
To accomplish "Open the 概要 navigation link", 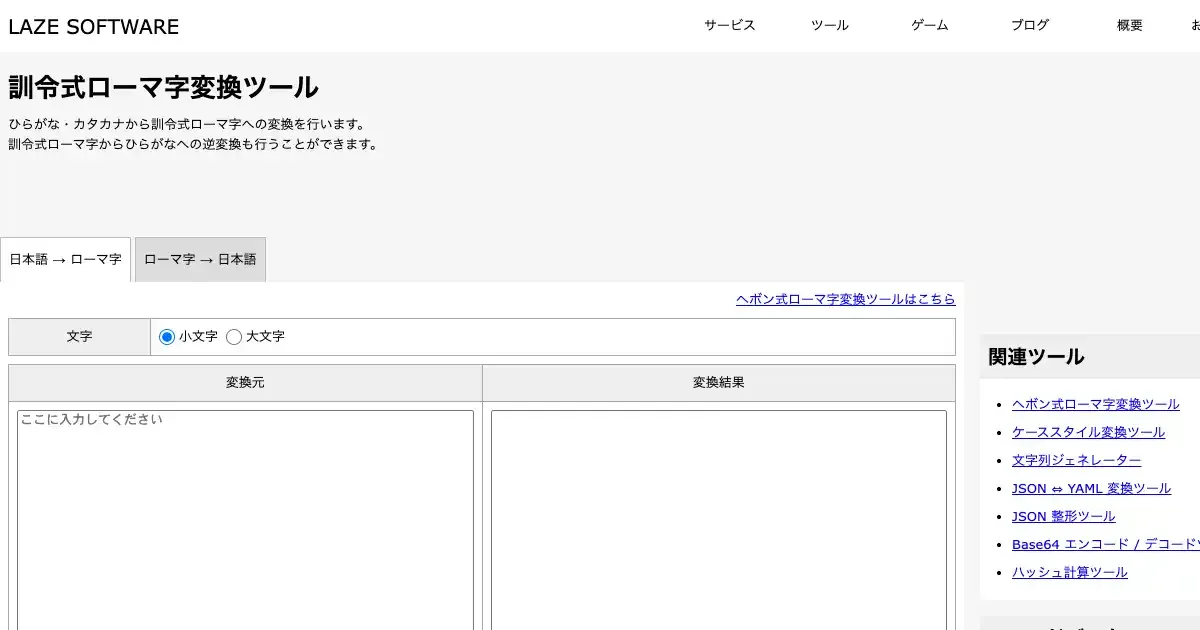I will pyautogui.click(x=1129, y=26).
